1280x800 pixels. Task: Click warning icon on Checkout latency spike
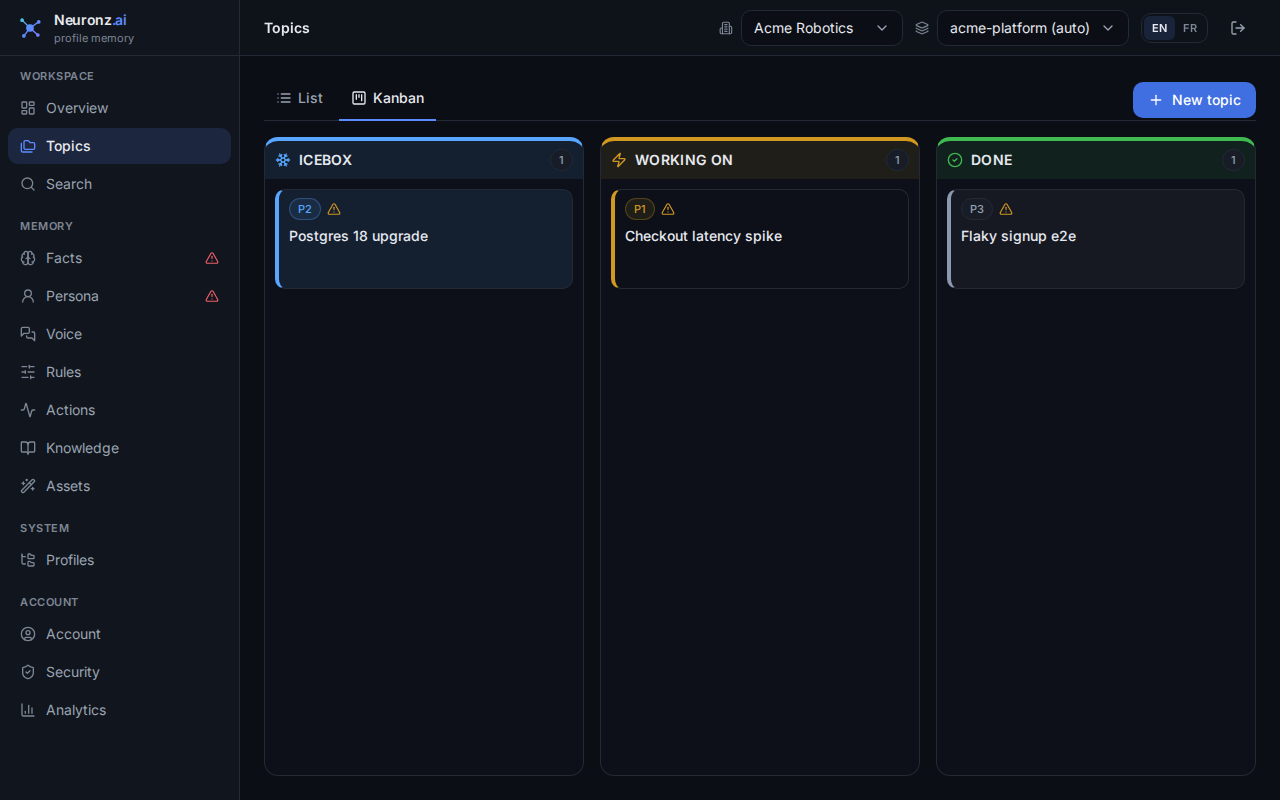[x=668, y=209]
